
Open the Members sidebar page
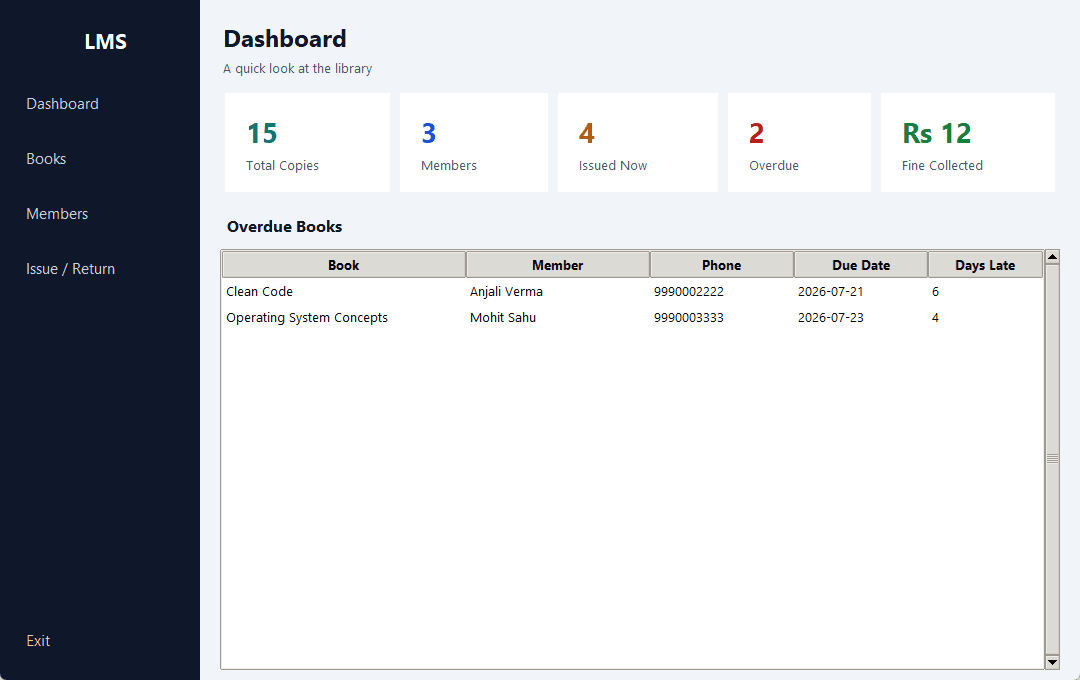click(57, 214)
